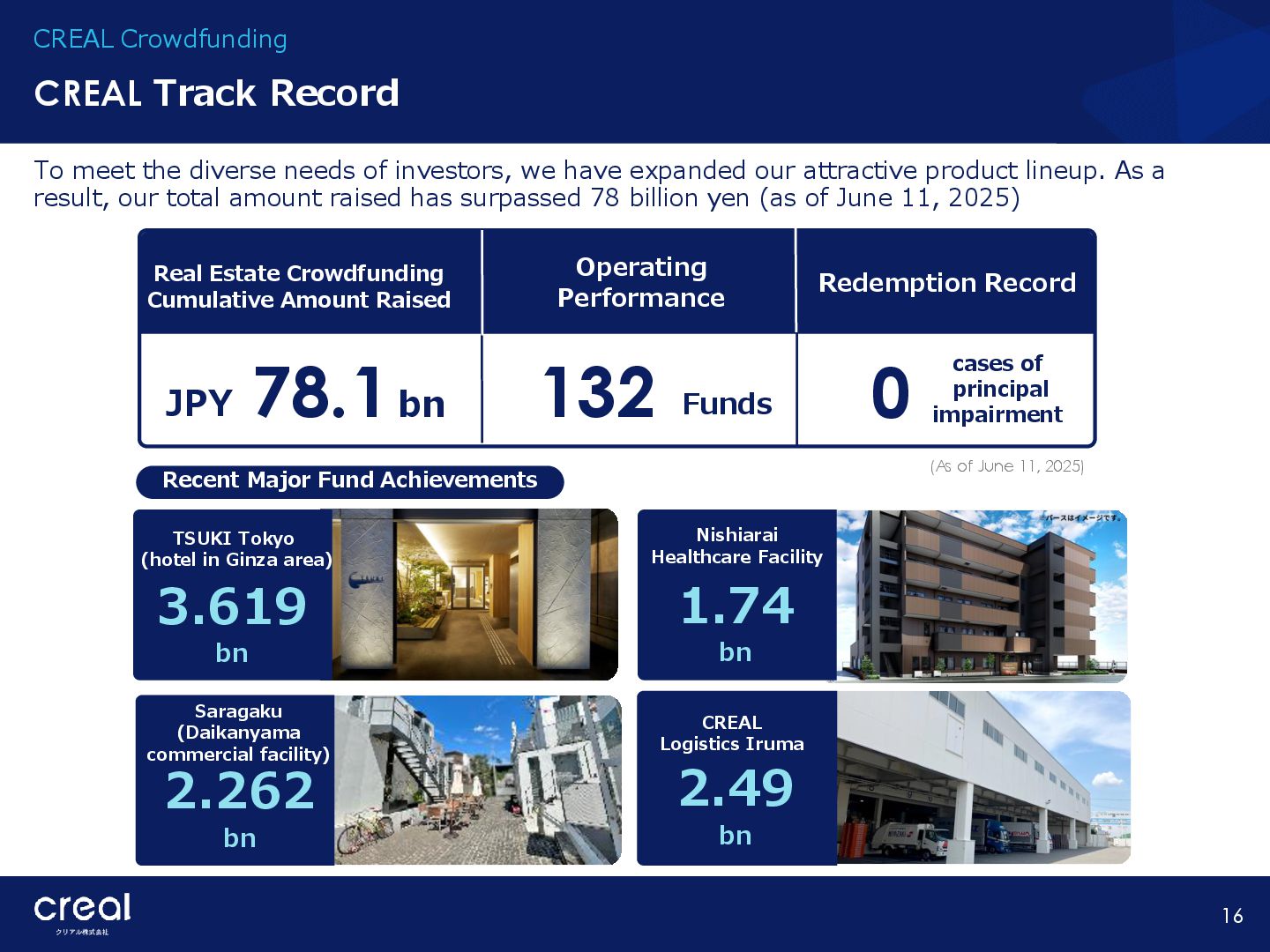
Task: Open the Saragaku Daikanyama street photo
Action: 477,780
